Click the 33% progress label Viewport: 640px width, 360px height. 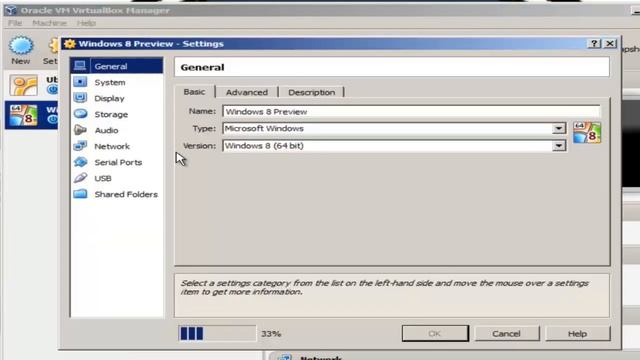(271, 333)
